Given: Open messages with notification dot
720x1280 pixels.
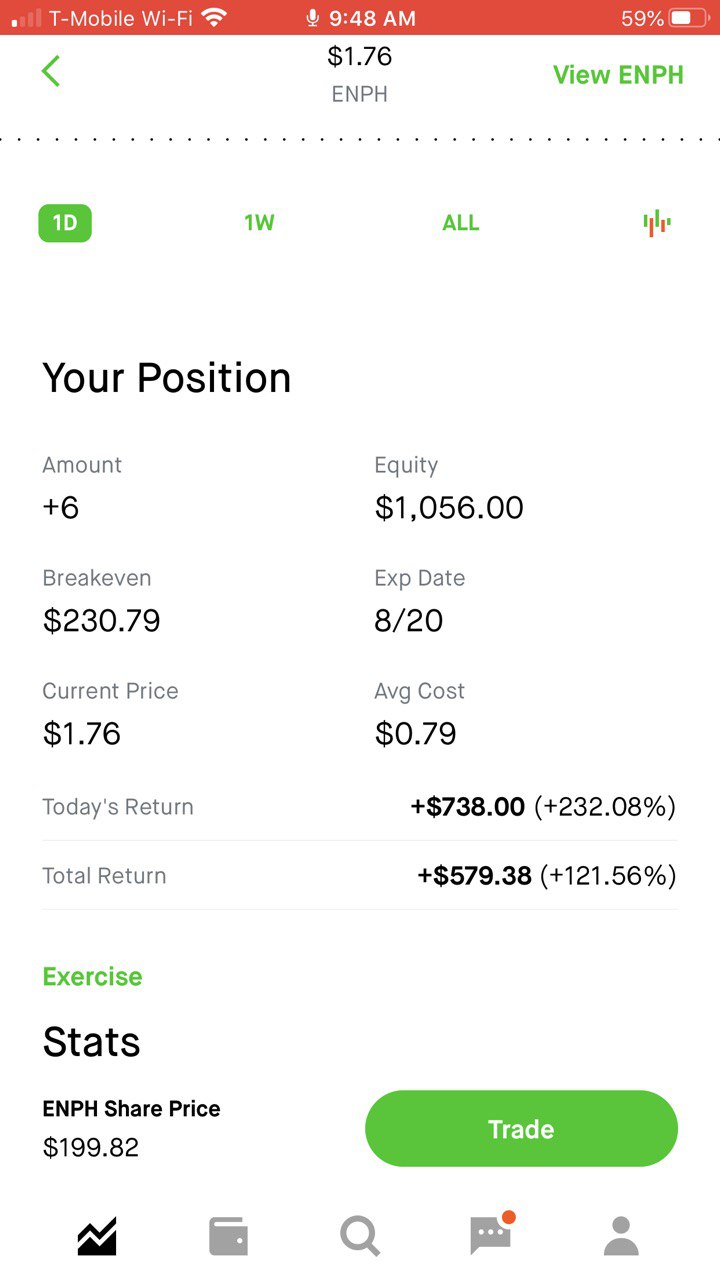Looking at the screenshot, I should point(491,1236).
